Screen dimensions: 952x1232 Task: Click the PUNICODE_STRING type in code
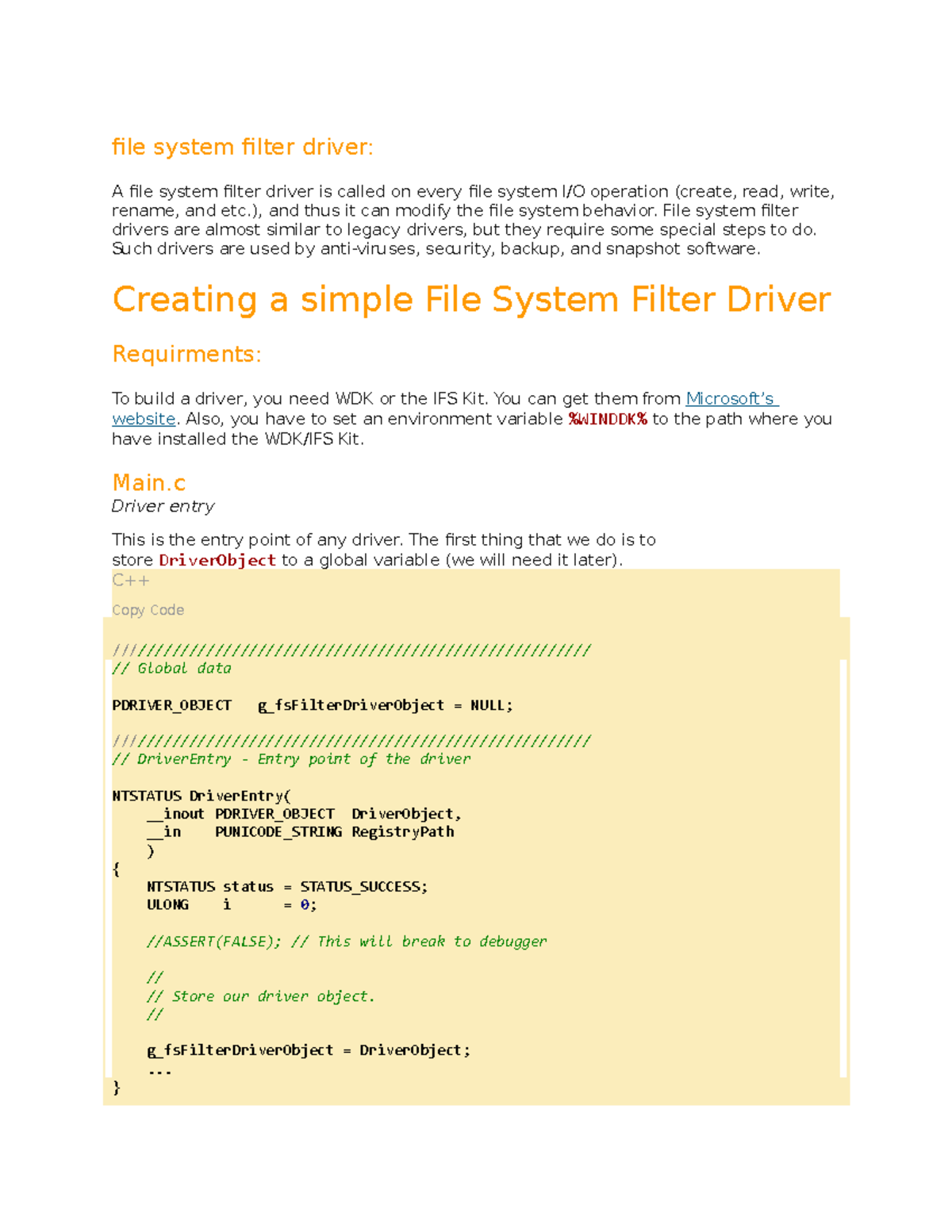tap(277, 831)
